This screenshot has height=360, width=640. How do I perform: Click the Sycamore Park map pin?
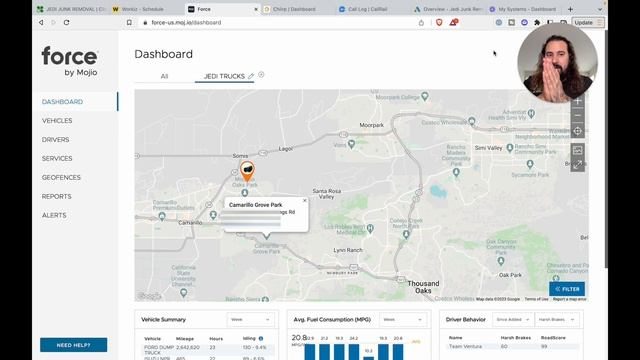pyautogui.click(x=530, y=164)
